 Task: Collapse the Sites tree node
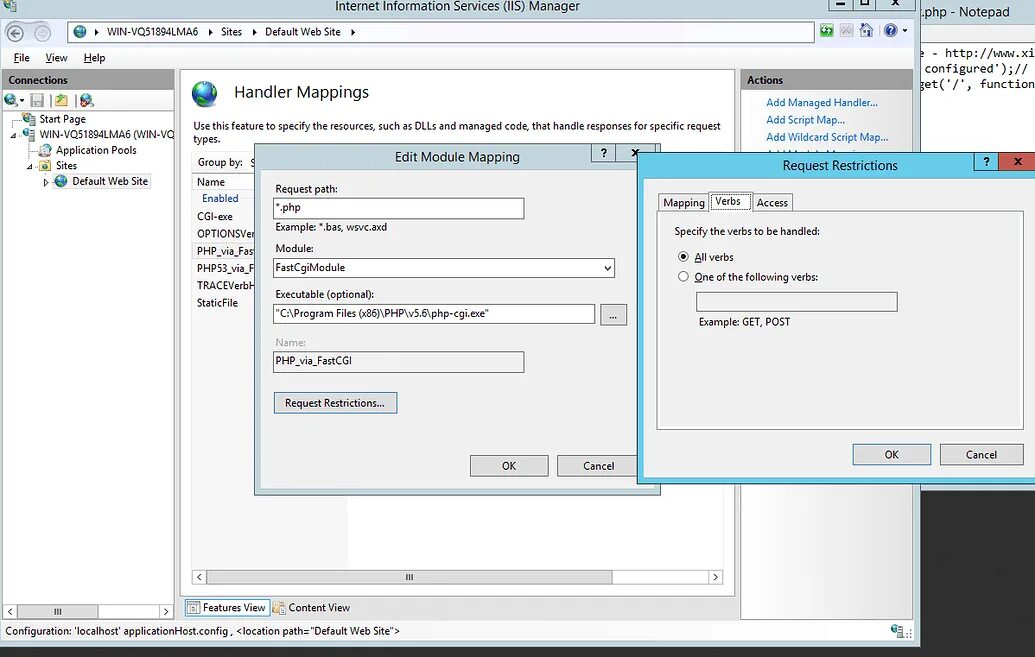point(30,166)
